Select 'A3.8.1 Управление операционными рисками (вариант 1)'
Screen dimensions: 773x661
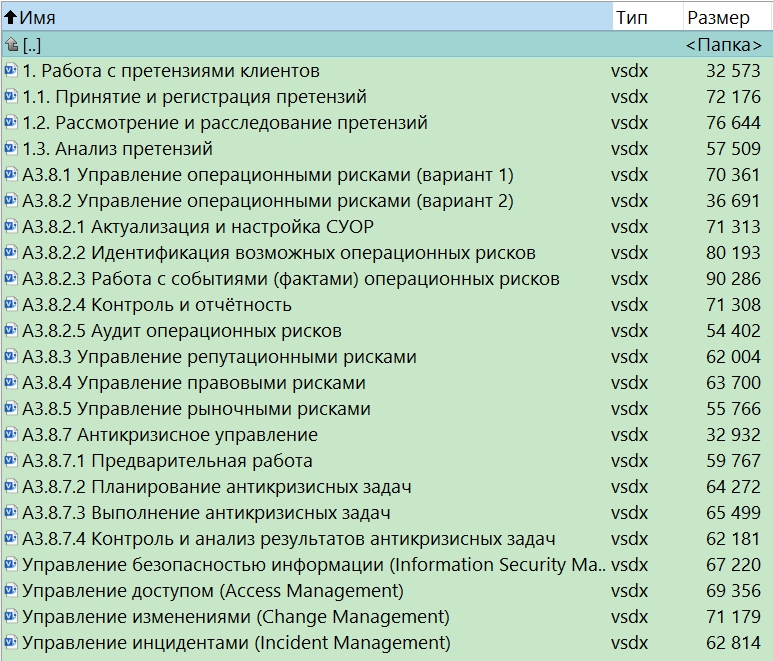pyautogui.click(x=267, y=175)
